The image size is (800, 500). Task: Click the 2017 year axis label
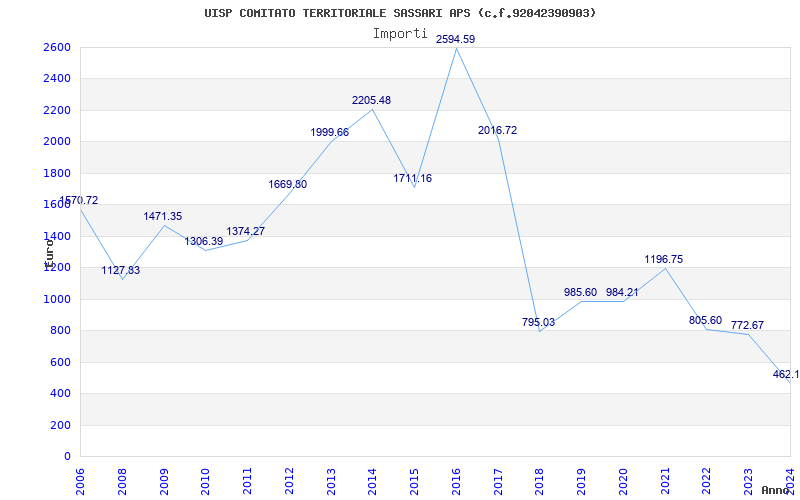[498, 481]
